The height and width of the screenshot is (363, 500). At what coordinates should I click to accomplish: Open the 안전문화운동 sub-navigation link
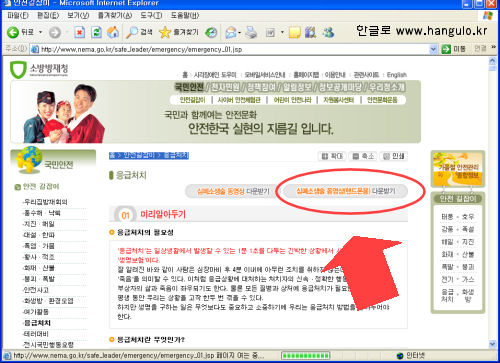click(382, 100)
